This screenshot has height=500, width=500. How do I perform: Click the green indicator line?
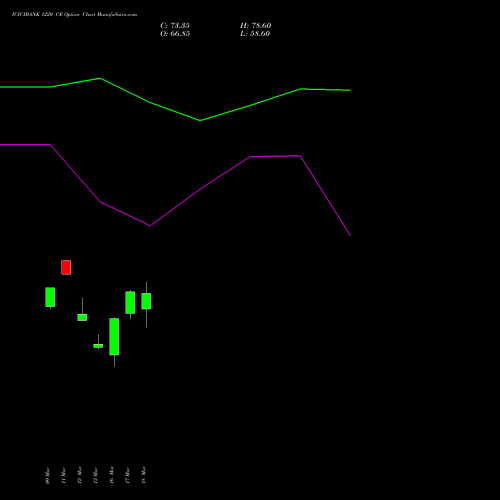point(200,120)
